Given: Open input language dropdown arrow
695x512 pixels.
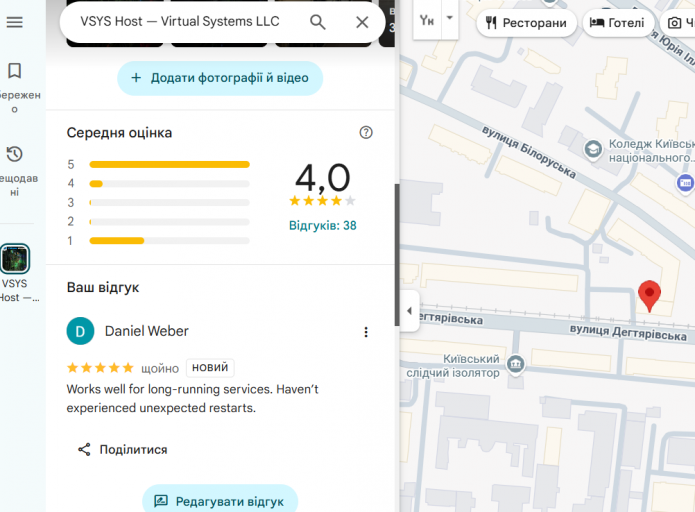Looking at the screenshot, I should 449,19.
